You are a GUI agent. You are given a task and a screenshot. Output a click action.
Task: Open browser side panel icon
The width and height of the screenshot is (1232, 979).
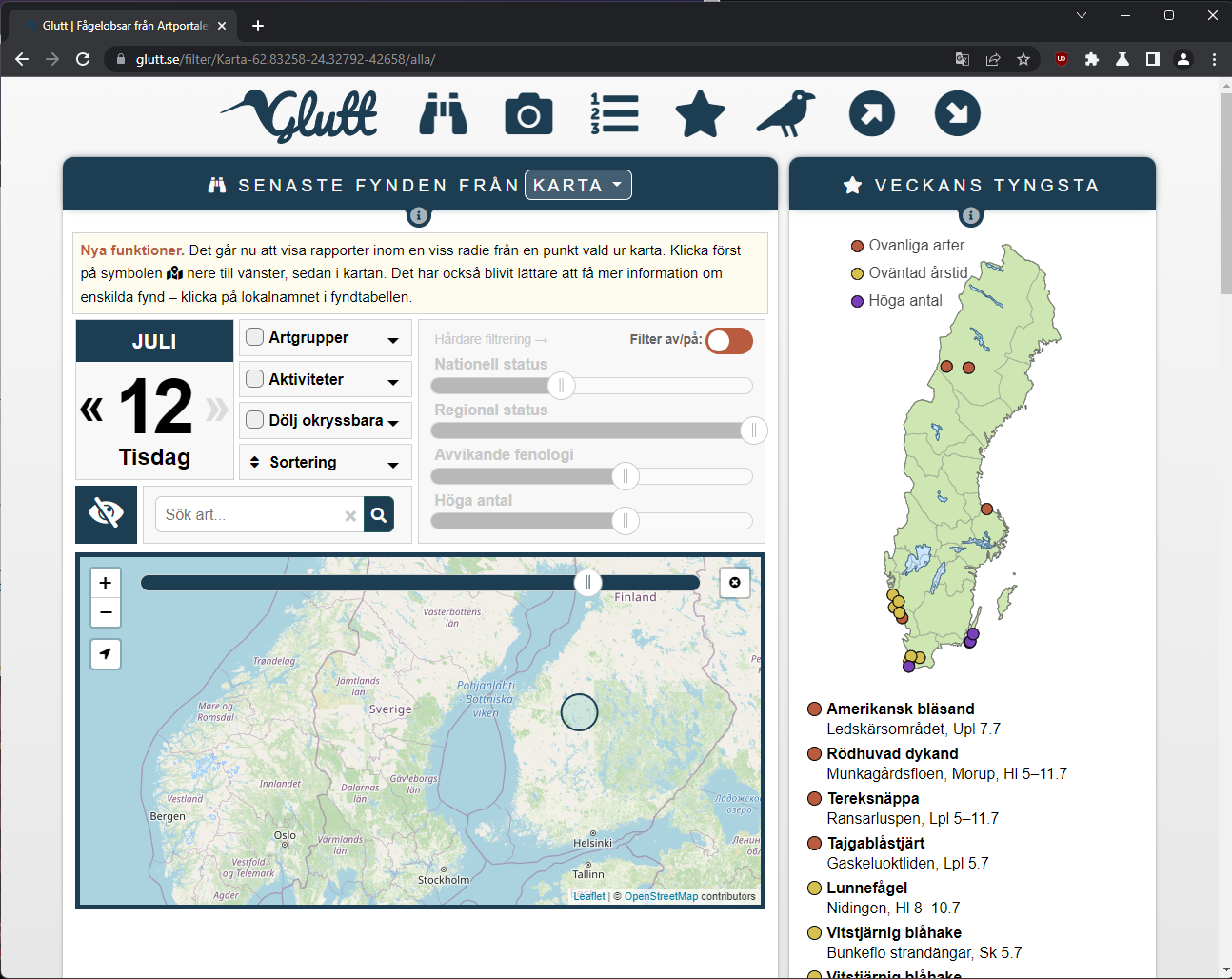pyautogui.click(x=1153, y=59)
